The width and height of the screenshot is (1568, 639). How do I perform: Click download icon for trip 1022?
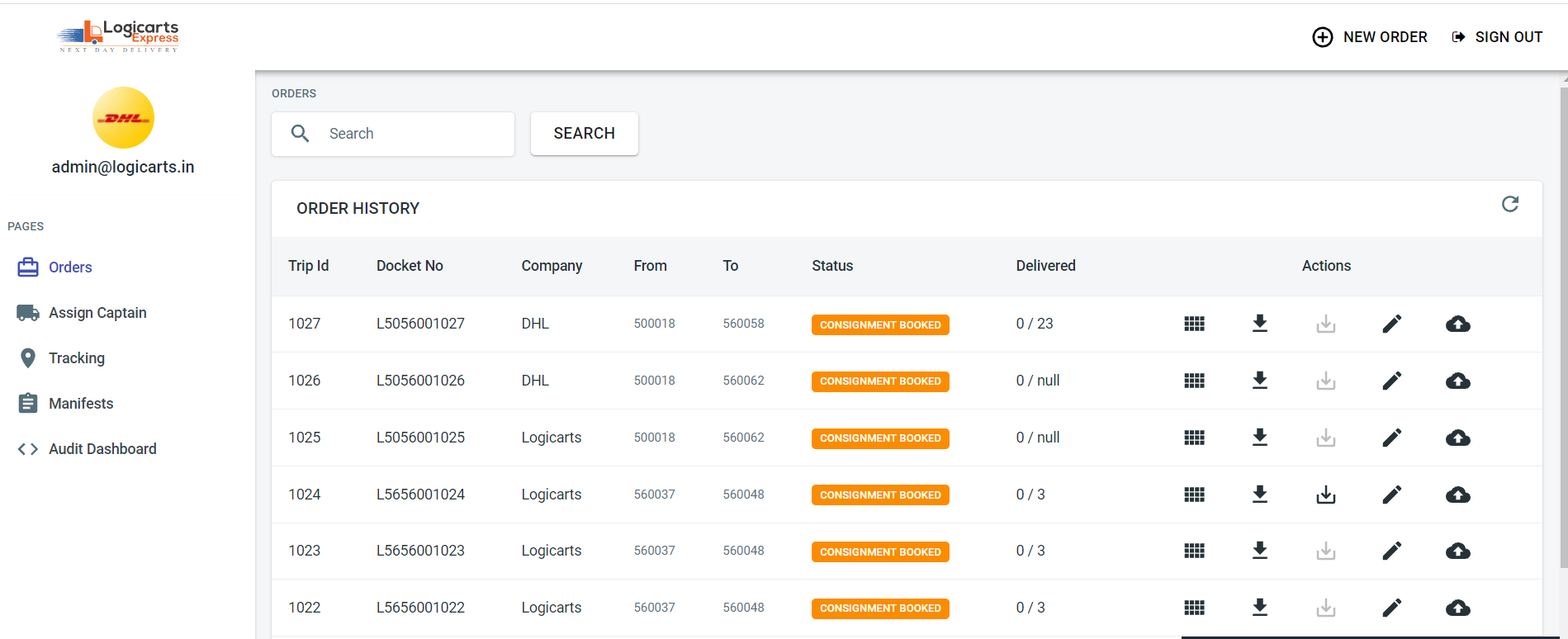[1259, 608]
